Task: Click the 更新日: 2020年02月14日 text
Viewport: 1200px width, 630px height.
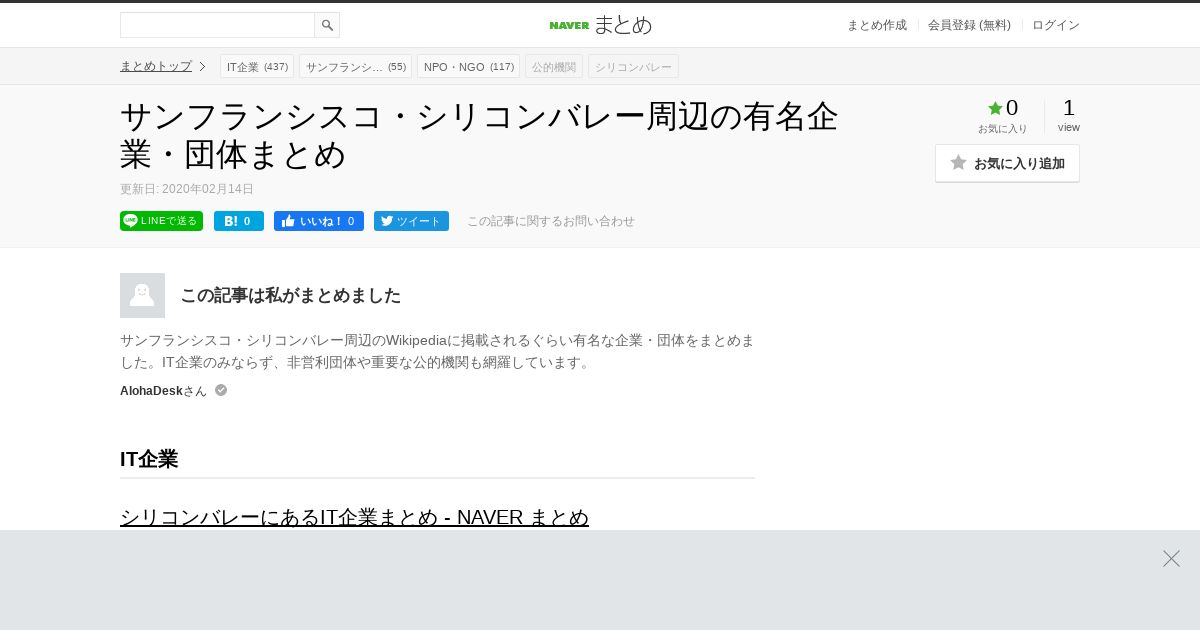Action: (x=187, y=189)
